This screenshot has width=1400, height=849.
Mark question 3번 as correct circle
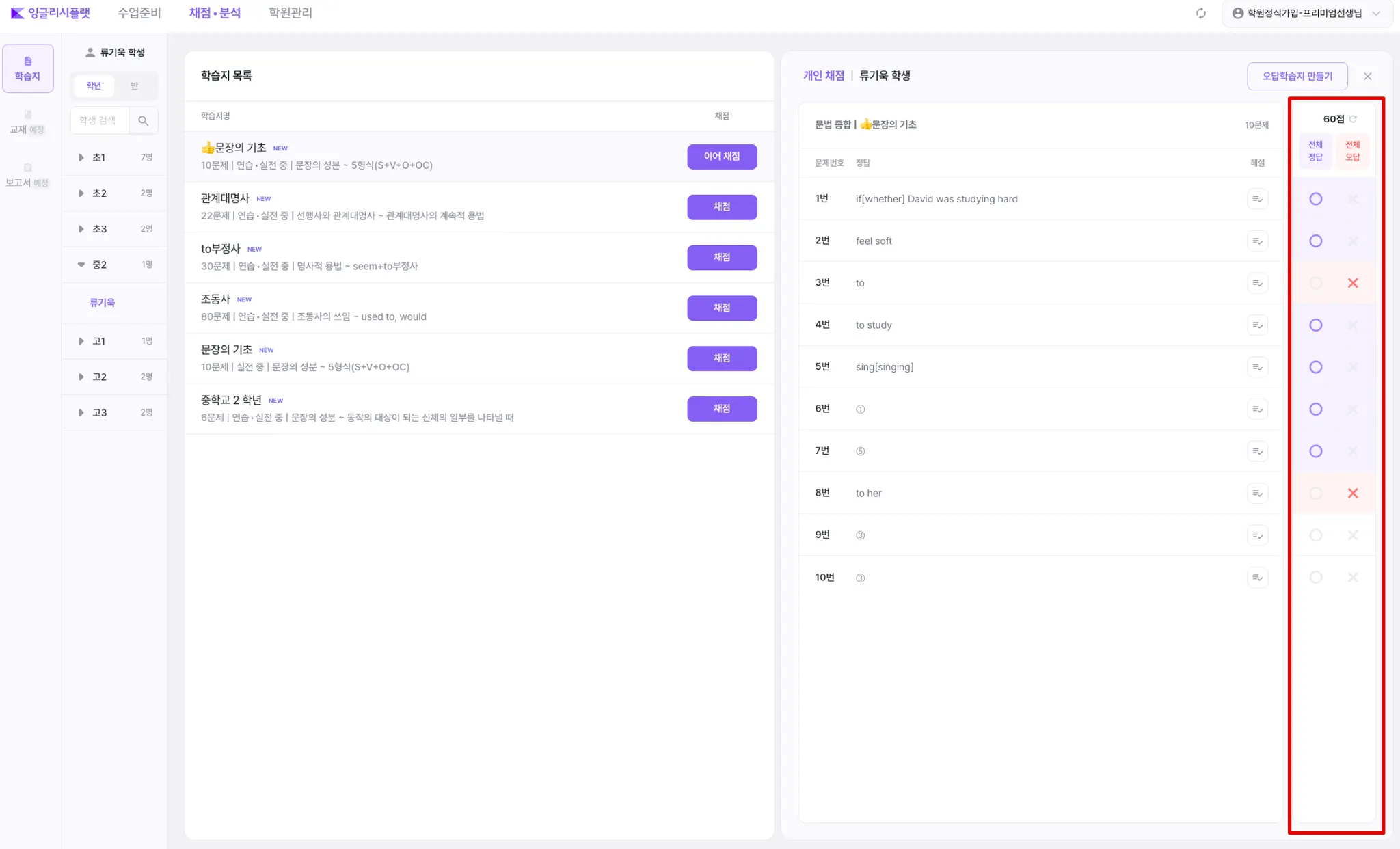point(1315,283)
